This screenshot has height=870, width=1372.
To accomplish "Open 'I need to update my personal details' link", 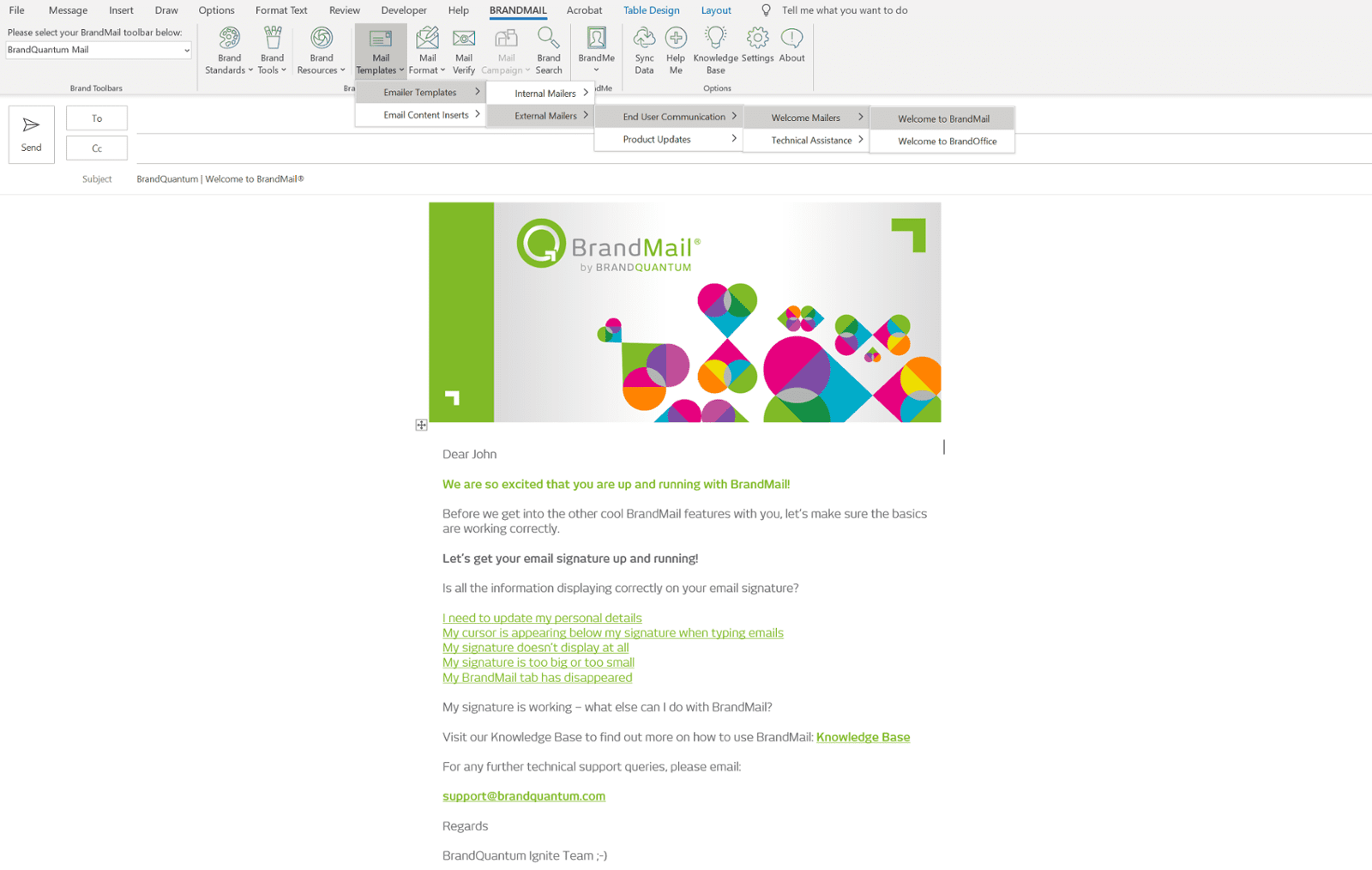I will pos(542,618).
